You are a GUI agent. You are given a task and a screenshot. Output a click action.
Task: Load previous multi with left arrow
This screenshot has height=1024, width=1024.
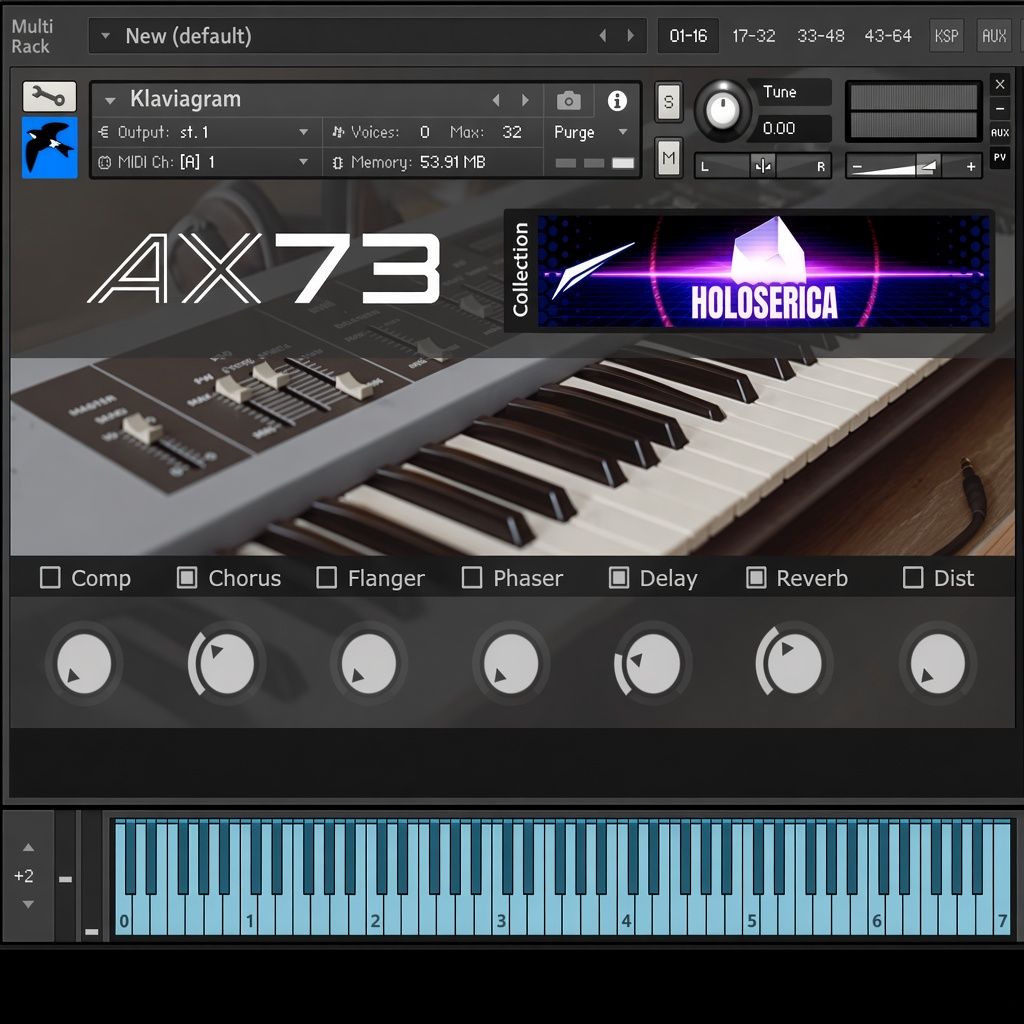point(603,35)
